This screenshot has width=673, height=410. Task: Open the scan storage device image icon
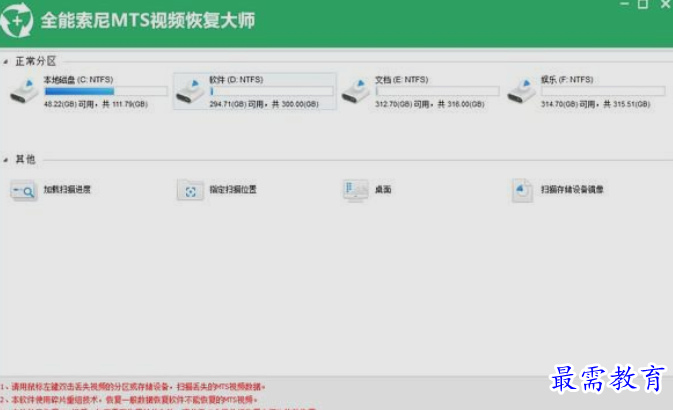click(522, 190)
